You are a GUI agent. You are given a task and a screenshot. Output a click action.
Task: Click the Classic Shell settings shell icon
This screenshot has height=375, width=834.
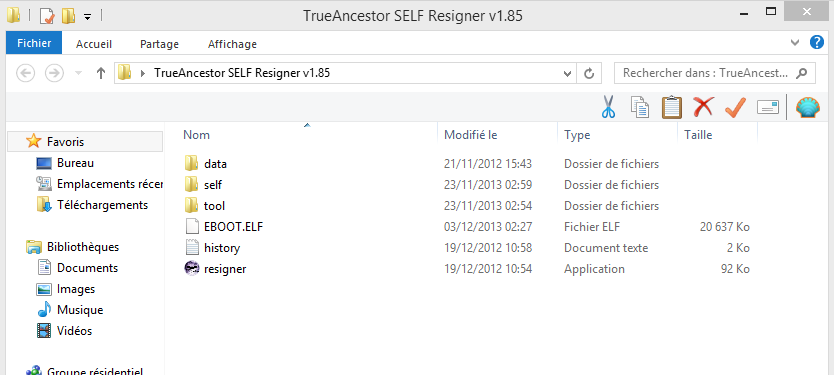pos(807,107)
